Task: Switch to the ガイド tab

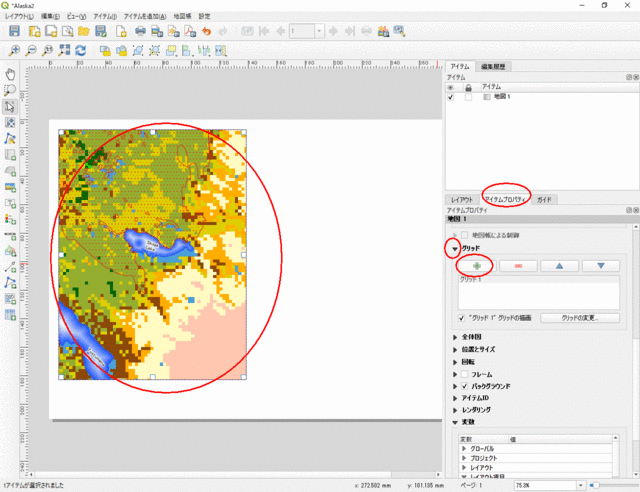Action: [544, 200]
